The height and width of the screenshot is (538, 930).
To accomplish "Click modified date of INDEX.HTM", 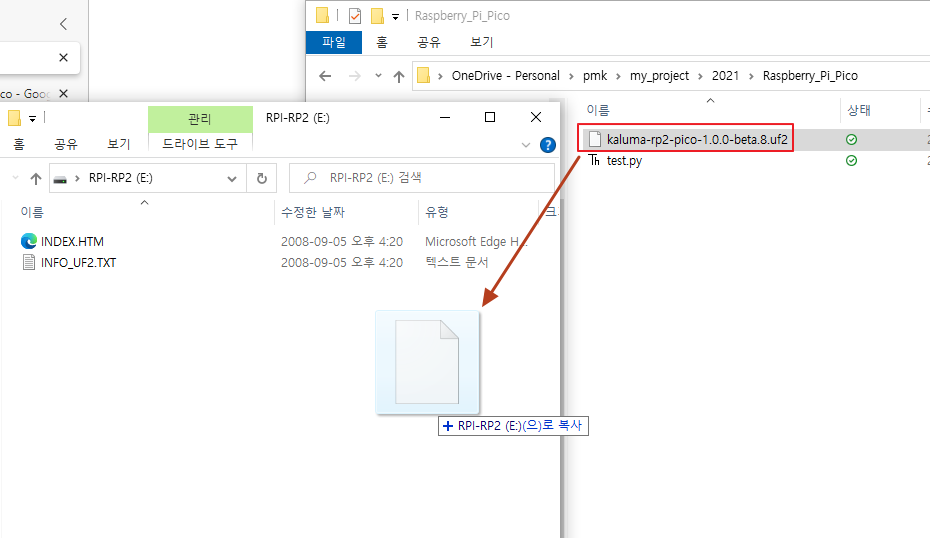I will 342,241.
